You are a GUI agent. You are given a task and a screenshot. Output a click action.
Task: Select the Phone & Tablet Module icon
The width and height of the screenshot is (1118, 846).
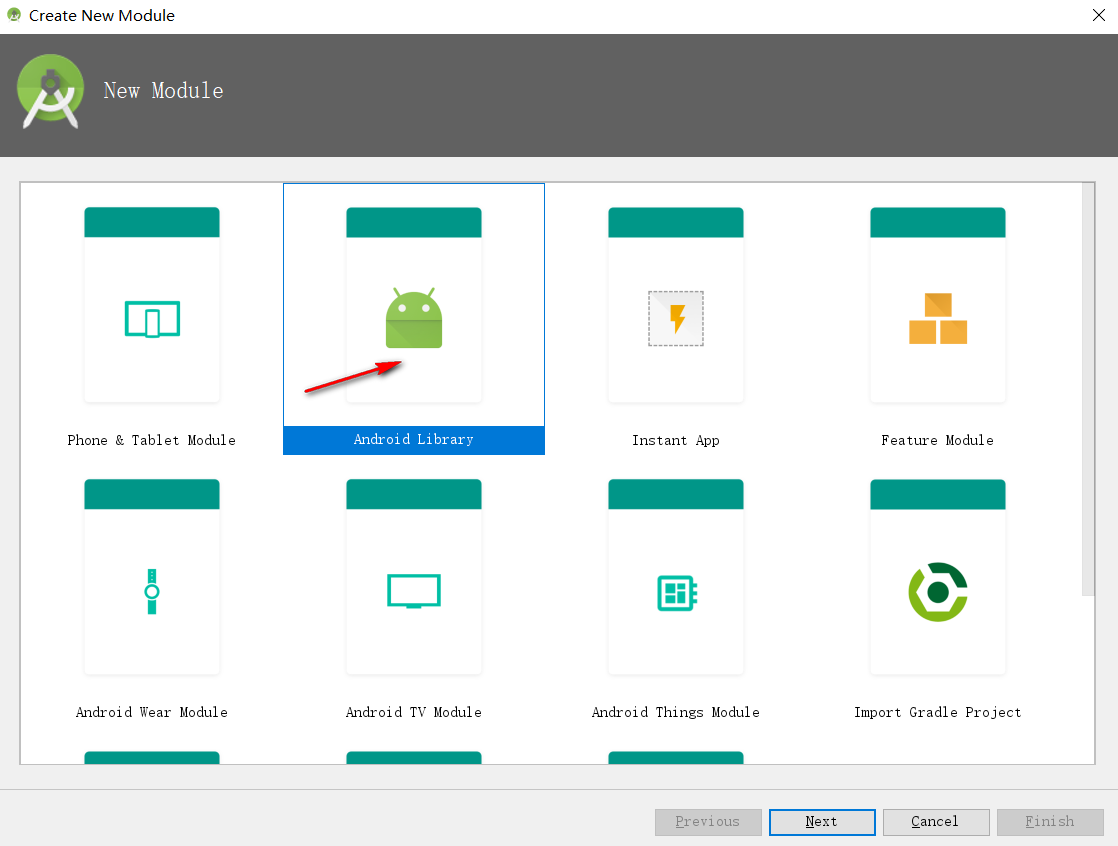152,319
